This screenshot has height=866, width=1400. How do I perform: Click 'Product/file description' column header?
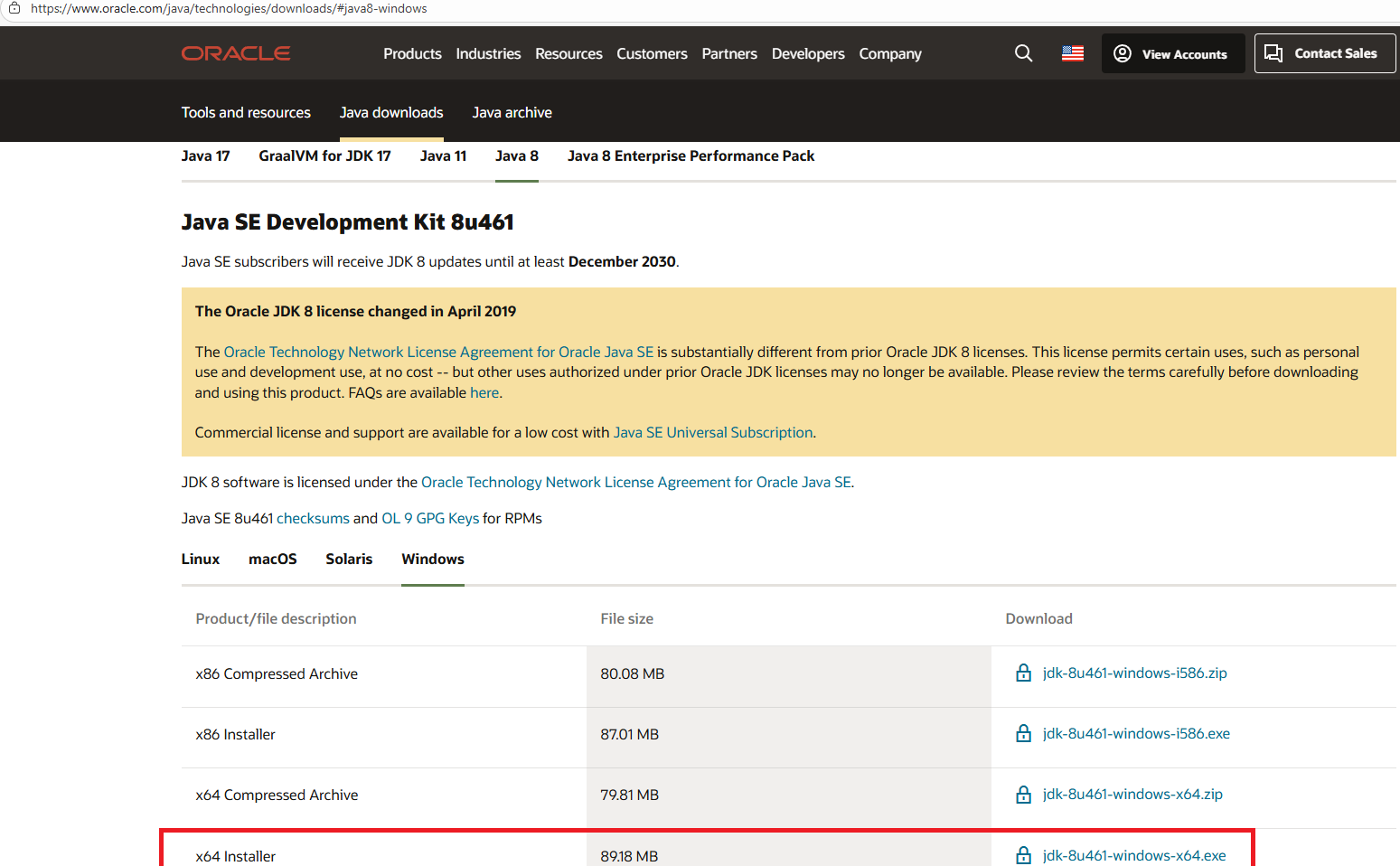pyautogui.click(x=277, y=618)
